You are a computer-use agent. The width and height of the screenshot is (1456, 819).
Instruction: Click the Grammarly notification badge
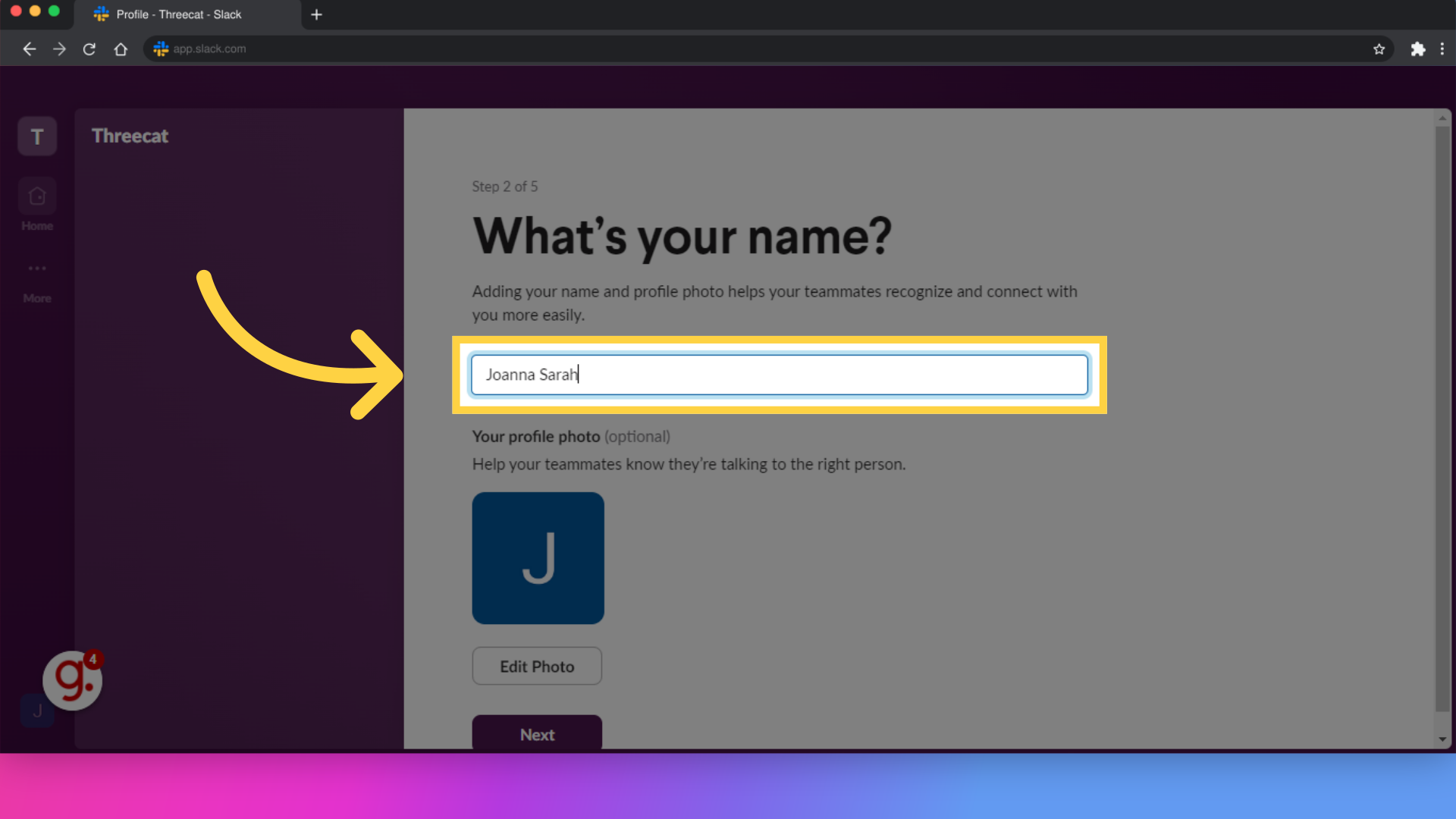[92, 659]
